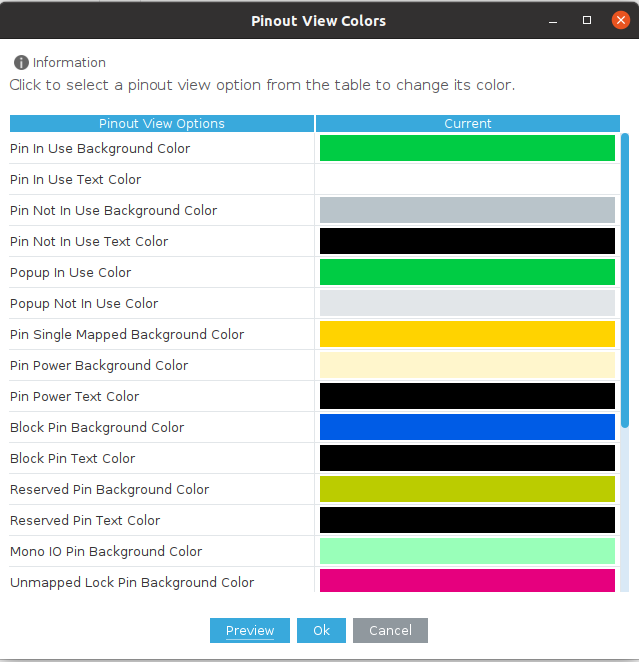Click the Current column header

click(x=468, y=124)
